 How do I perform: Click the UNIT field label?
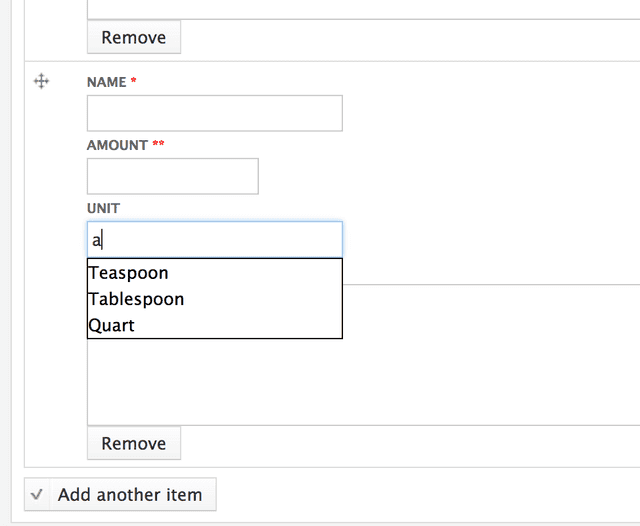(x=103, y=209)
